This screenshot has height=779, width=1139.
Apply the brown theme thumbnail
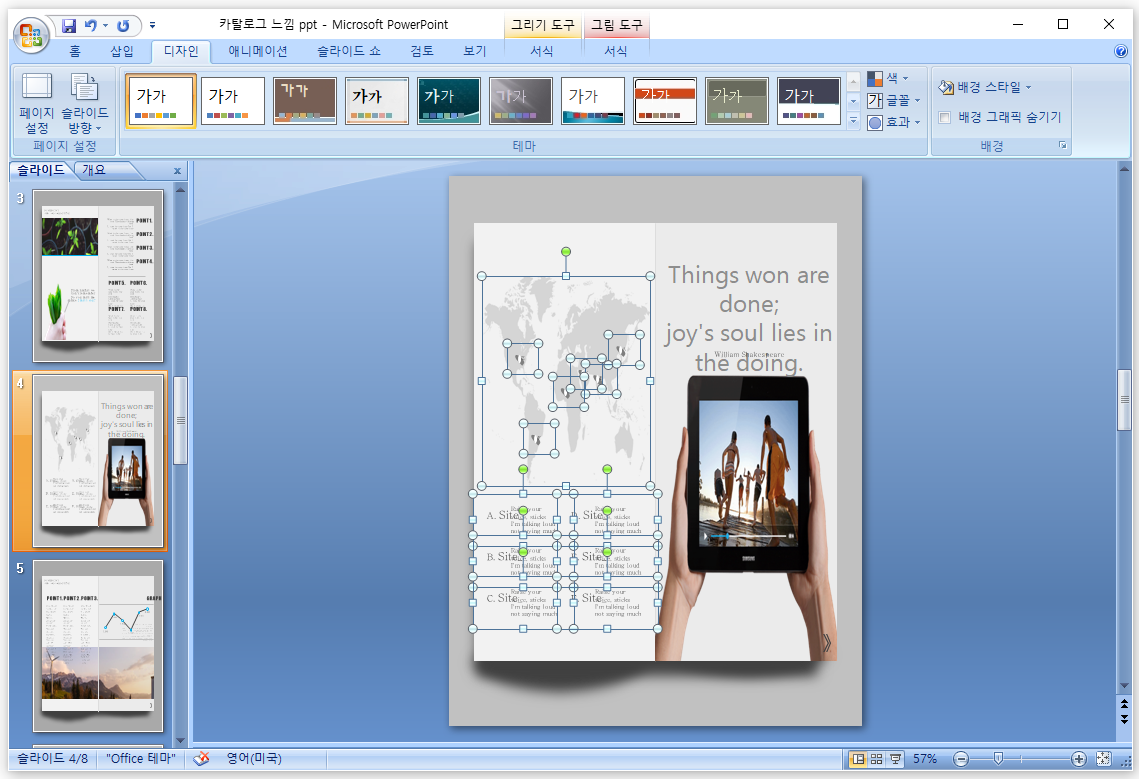[305, 101]
